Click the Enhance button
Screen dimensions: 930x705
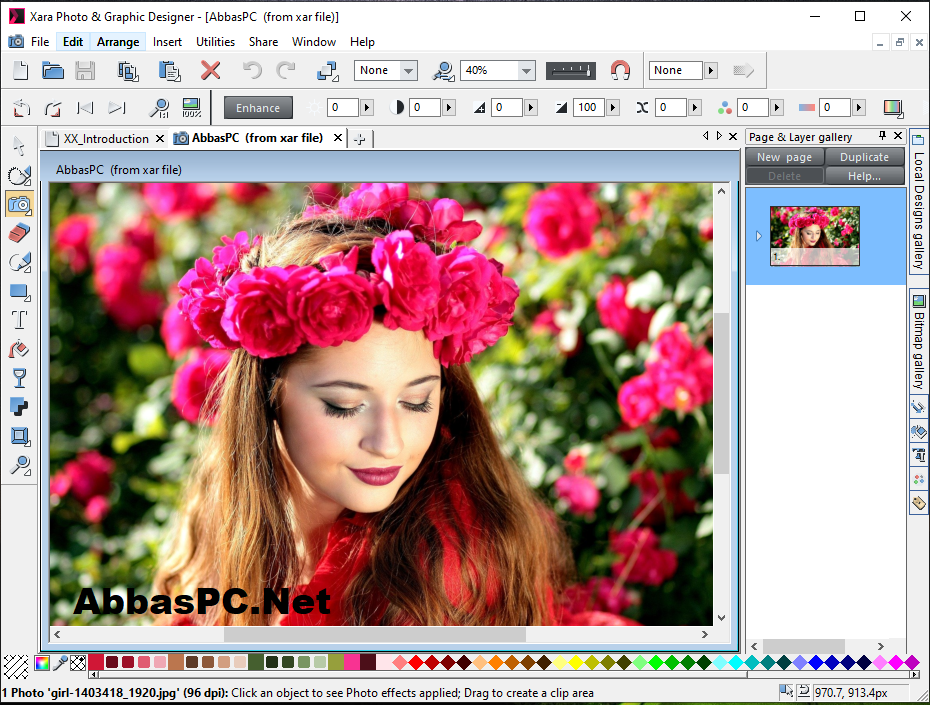tap(258, 108)
